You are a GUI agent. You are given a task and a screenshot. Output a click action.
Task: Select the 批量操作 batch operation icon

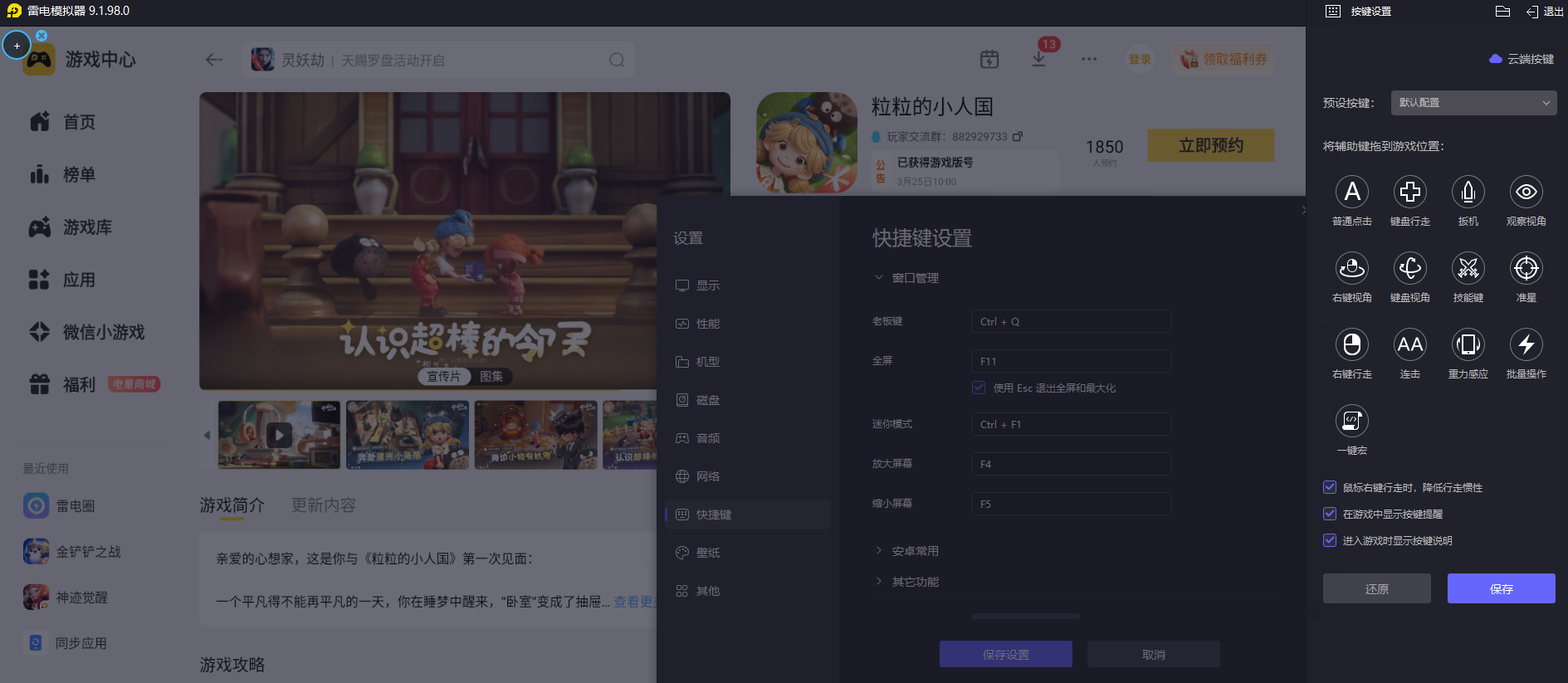[1526, 344]
